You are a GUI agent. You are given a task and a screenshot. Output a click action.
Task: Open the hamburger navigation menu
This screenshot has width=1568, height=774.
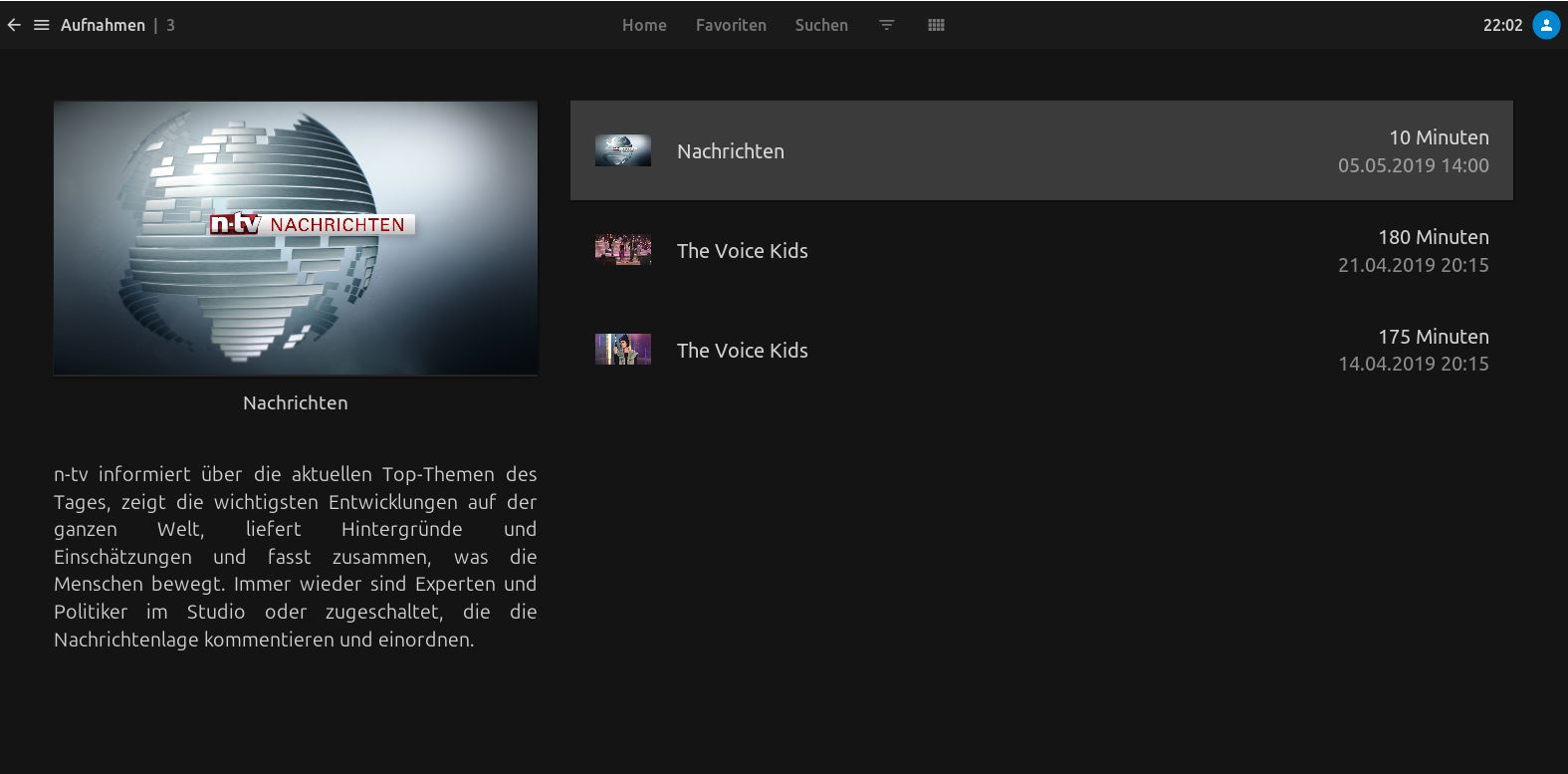(x=42, y=25)
